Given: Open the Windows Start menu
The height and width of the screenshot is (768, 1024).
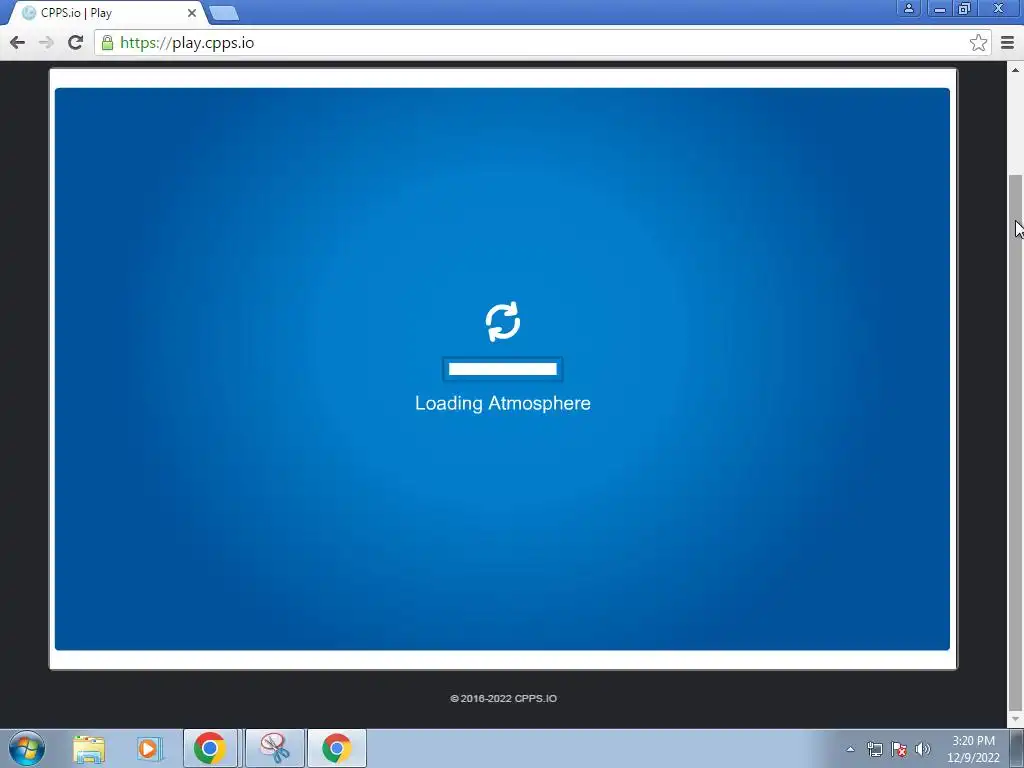Looking at the screenshot, I should [27, 748].
